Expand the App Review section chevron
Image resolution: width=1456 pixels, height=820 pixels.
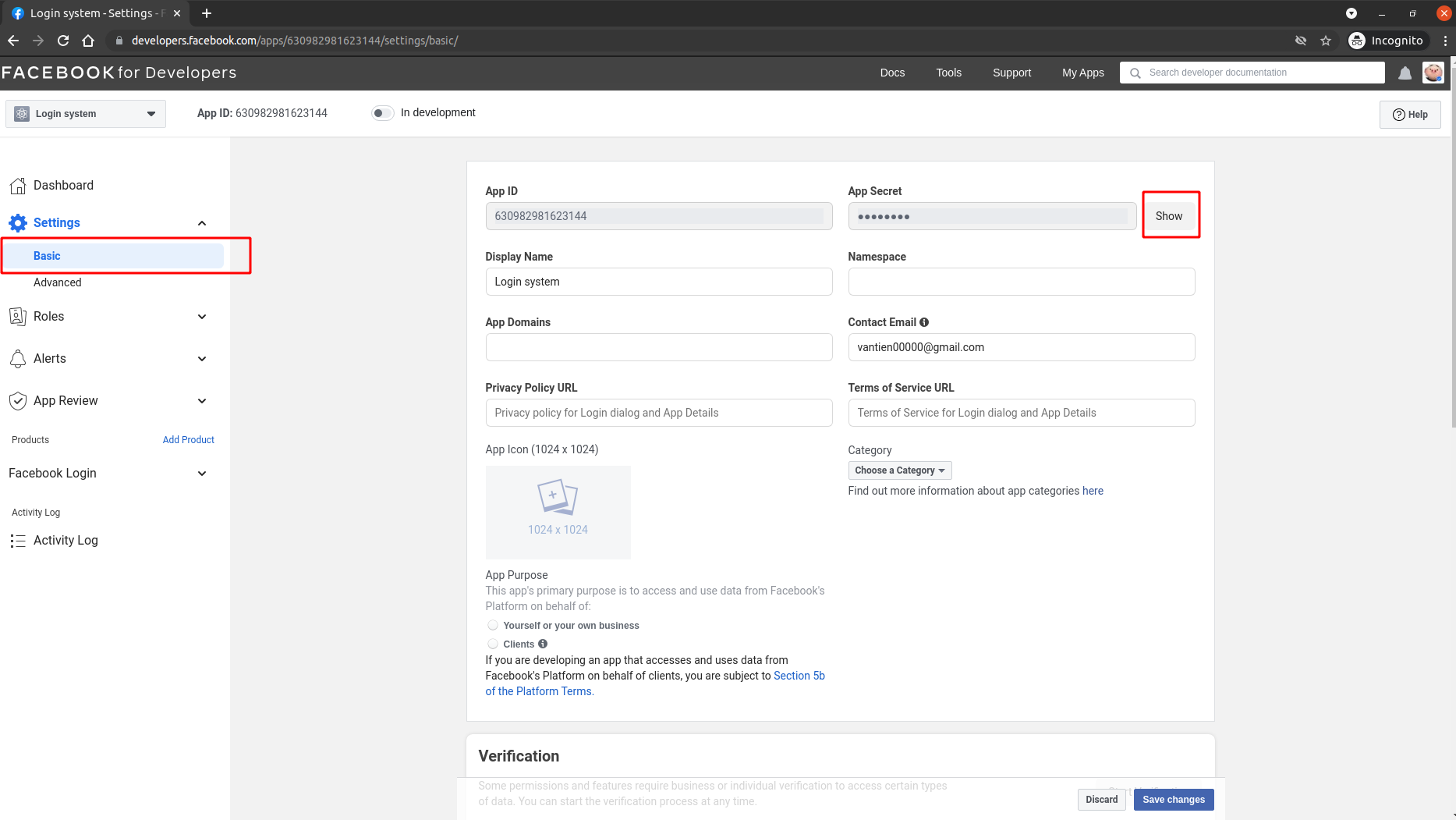202,401
